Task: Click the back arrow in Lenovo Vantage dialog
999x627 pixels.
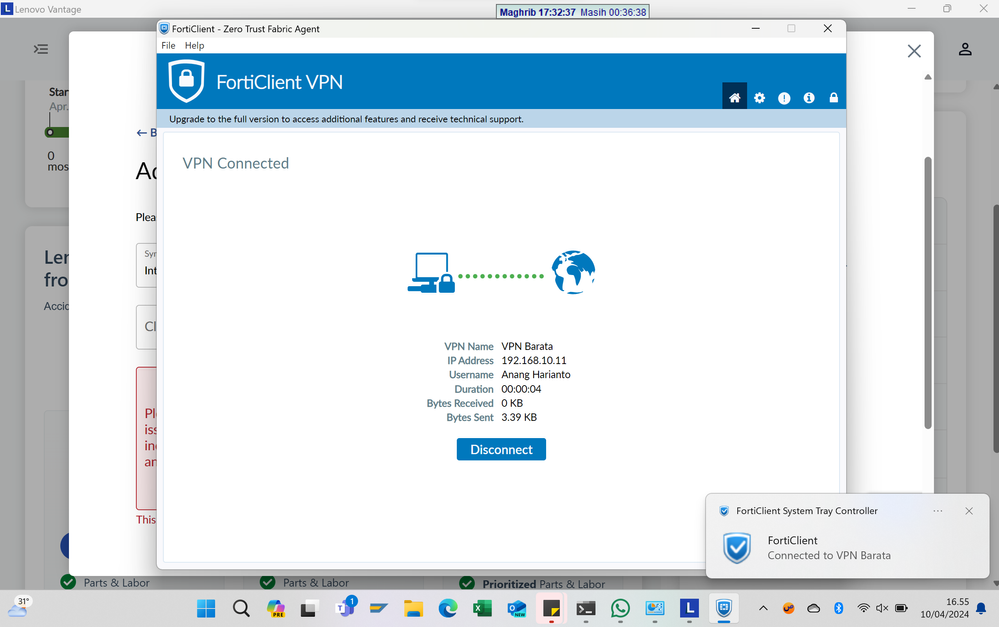Action: coord(141,133)
